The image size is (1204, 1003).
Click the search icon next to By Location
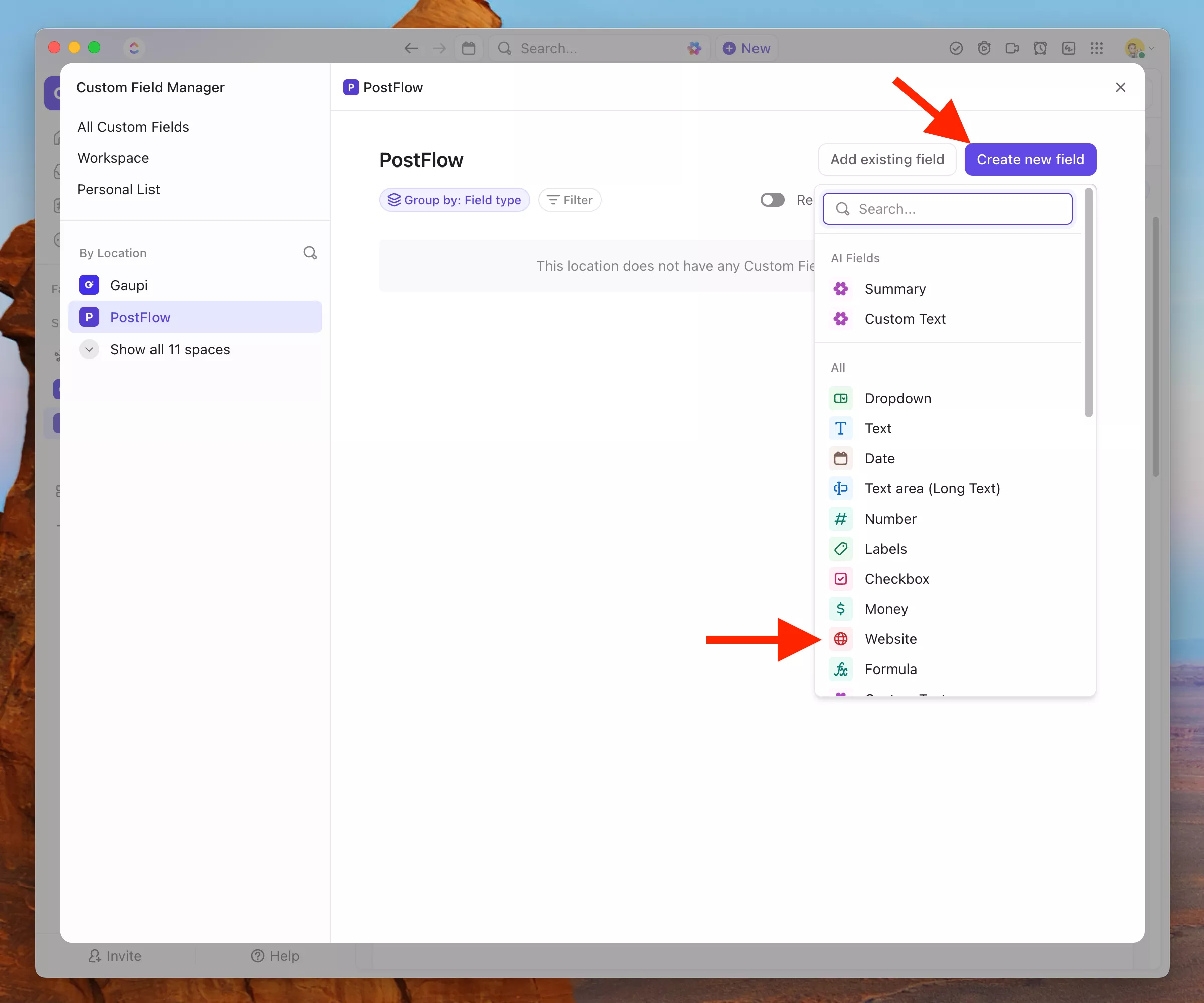pyautogui.click(x=310, y=253)
